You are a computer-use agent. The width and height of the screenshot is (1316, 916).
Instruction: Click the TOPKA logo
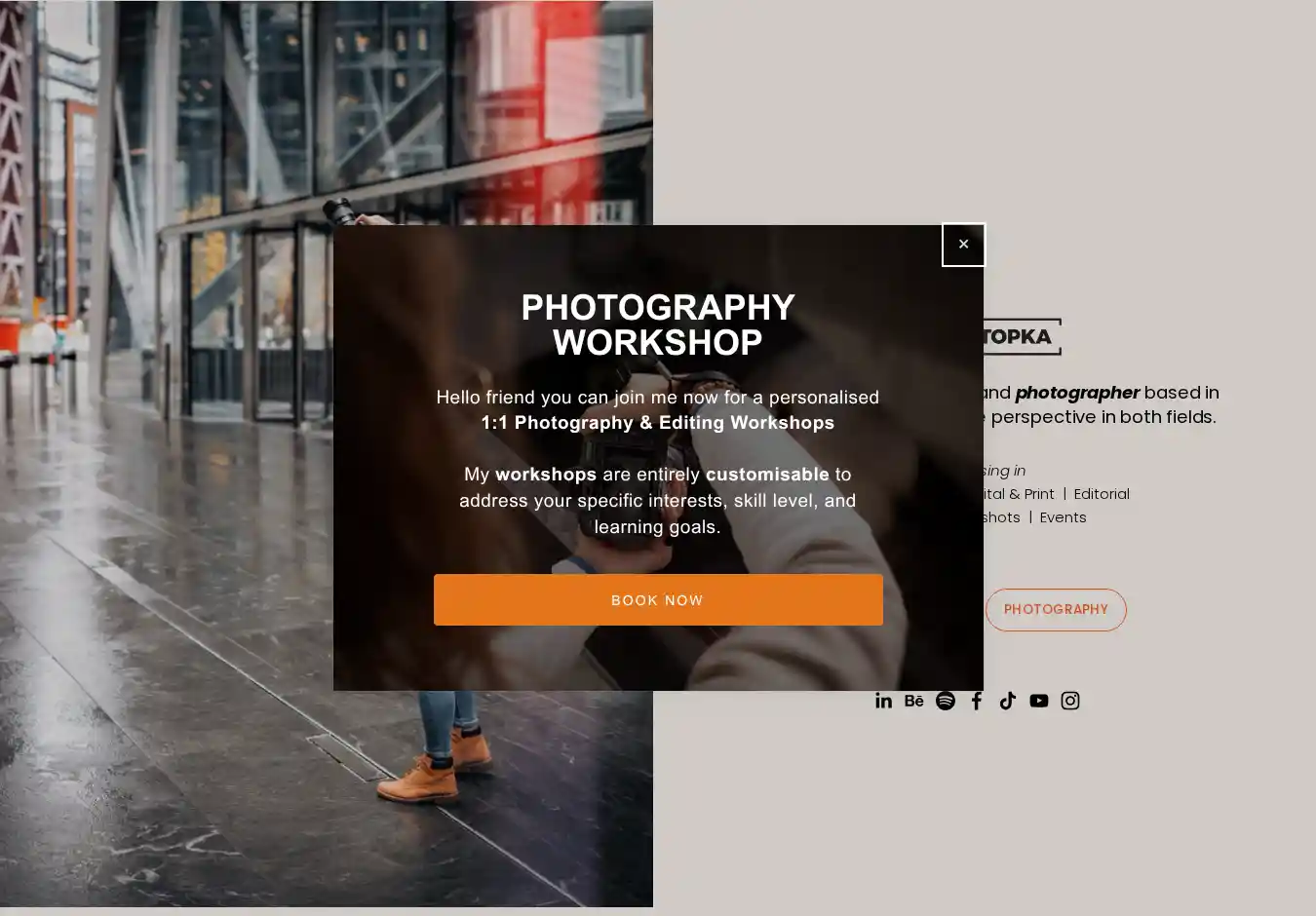click(x=1021, y=337)
